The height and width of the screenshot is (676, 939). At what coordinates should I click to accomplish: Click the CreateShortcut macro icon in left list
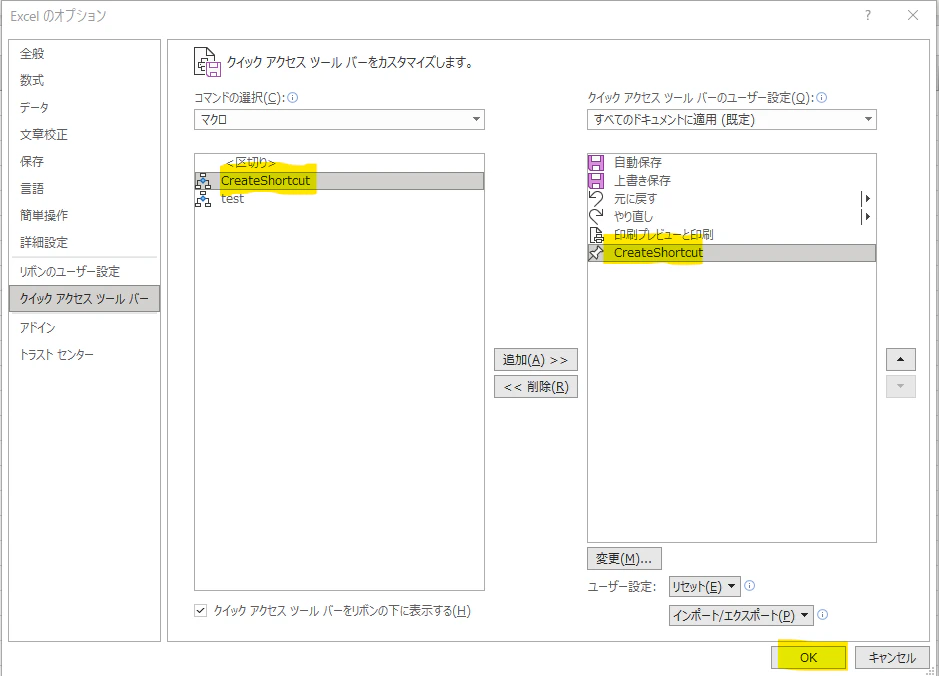[x=203, y=181]
